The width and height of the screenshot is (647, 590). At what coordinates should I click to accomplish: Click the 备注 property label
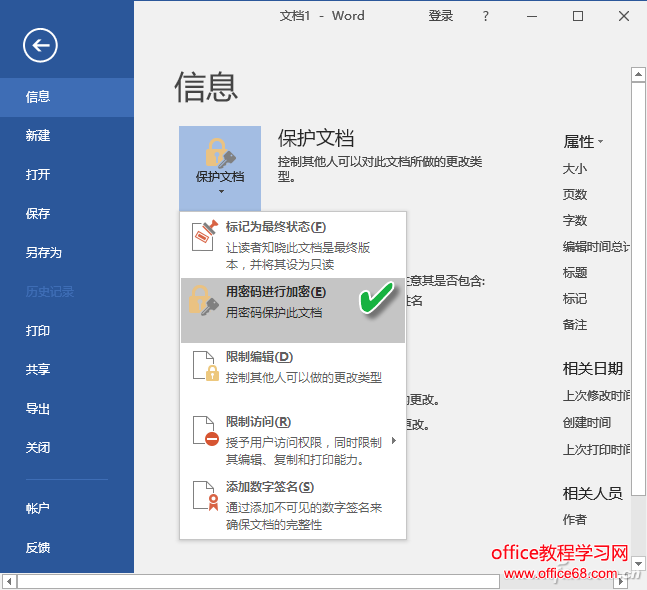(x=575, y=325)
